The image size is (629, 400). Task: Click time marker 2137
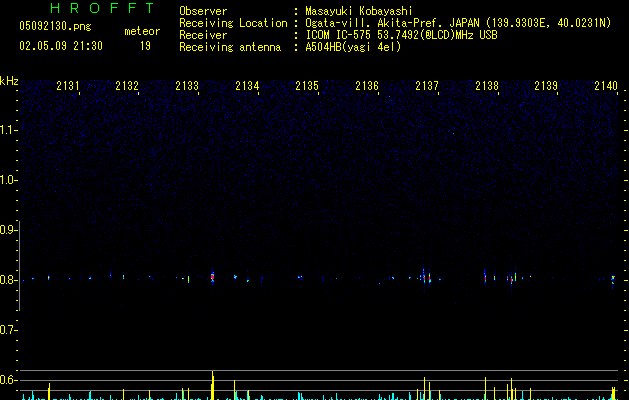pos(427,86)
